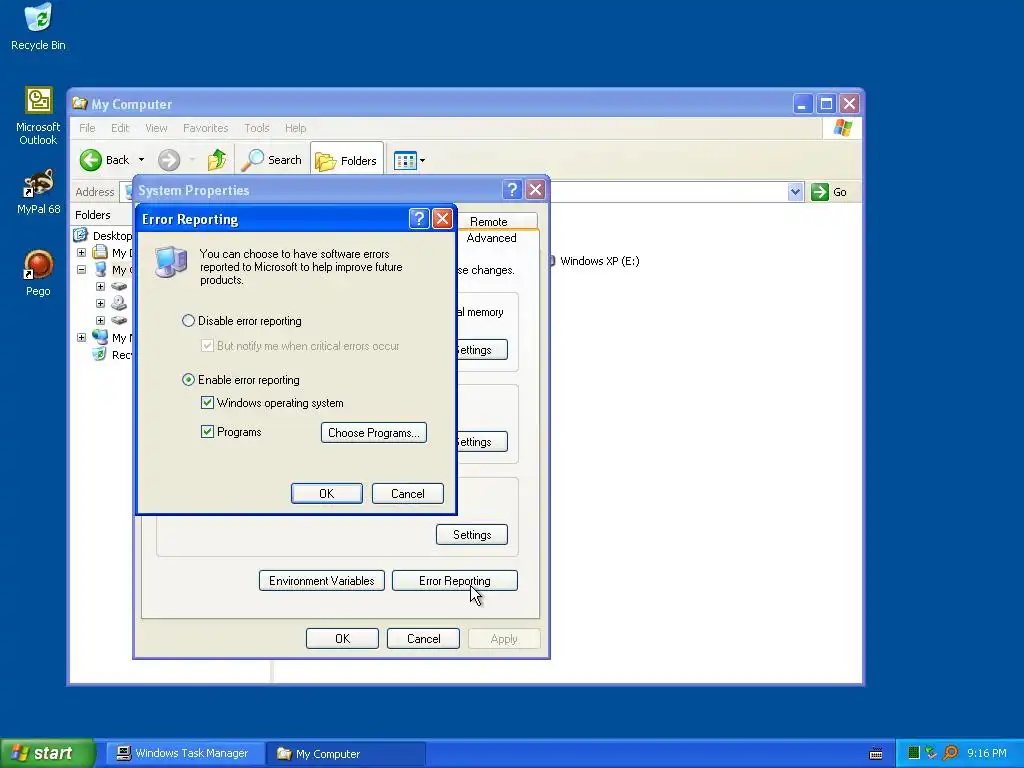
Task: Open the View menu
Action: 156,128
